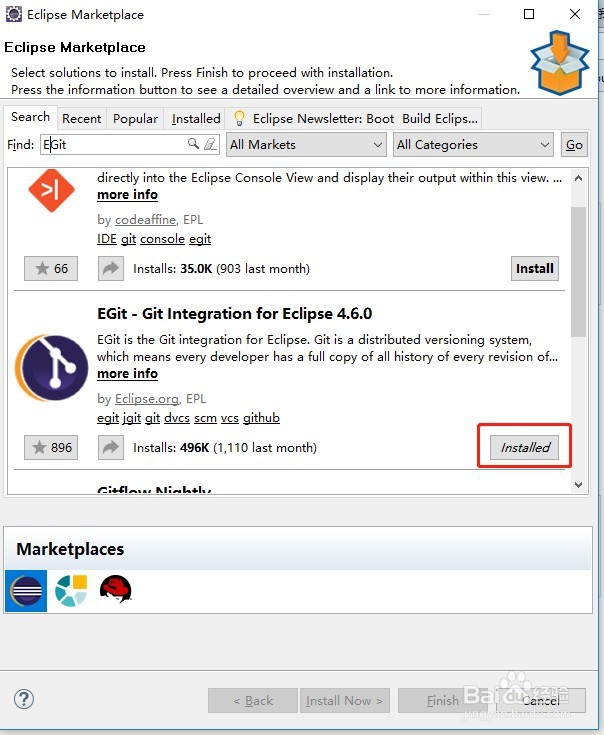Image resolution: width=604 pixels, height=735 pixels.
Task: Click the search magnifier icon in Find field
Action: (x=193, y=143)
